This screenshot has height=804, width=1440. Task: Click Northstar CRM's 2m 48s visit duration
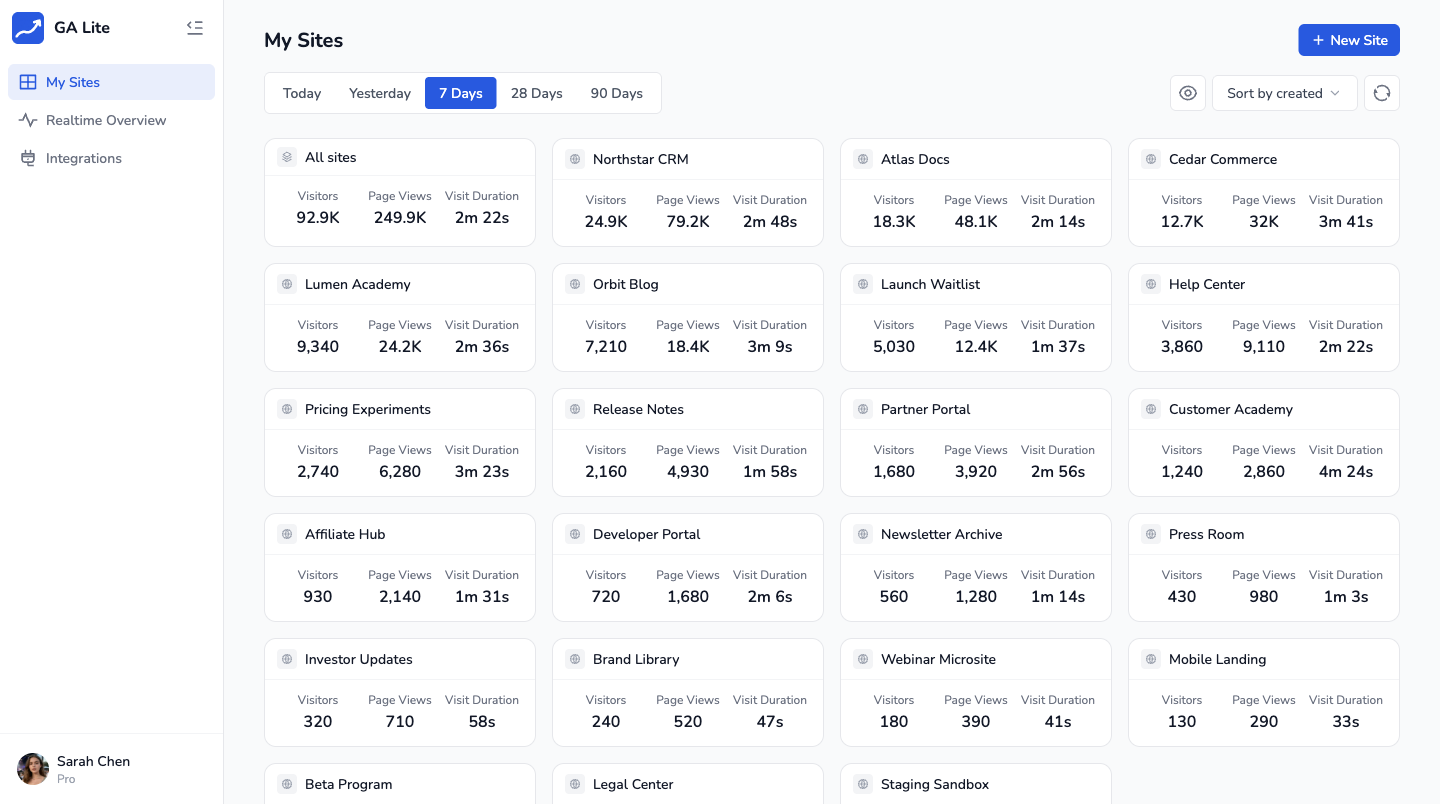tap(770, 221)
